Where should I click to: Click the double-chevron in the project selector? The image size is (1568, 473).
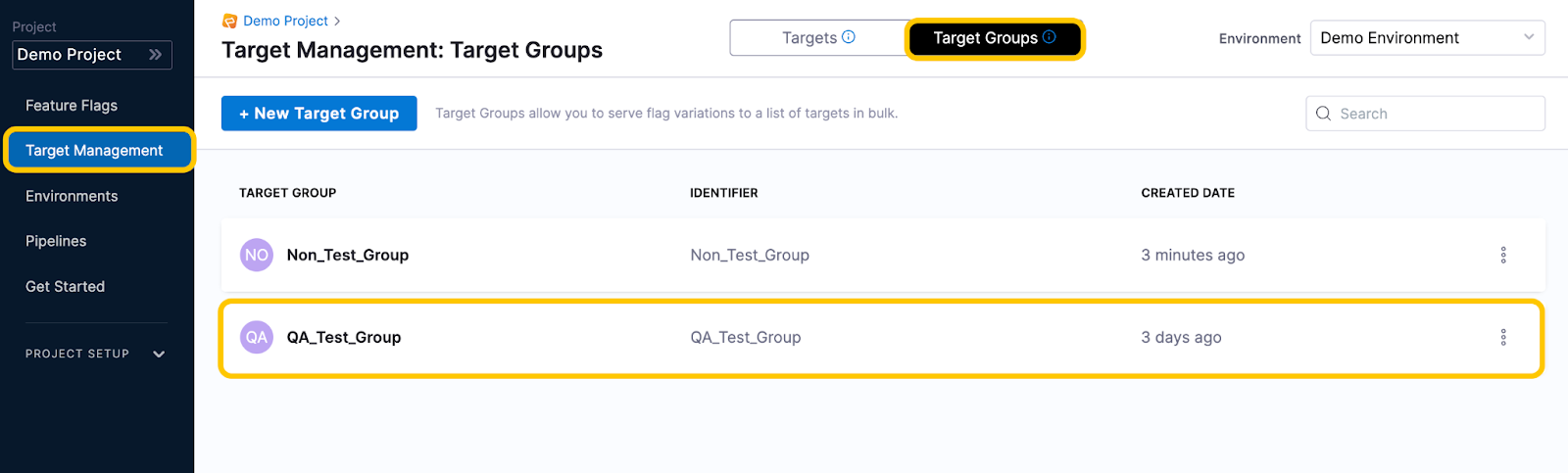click(x=155, y=55)
